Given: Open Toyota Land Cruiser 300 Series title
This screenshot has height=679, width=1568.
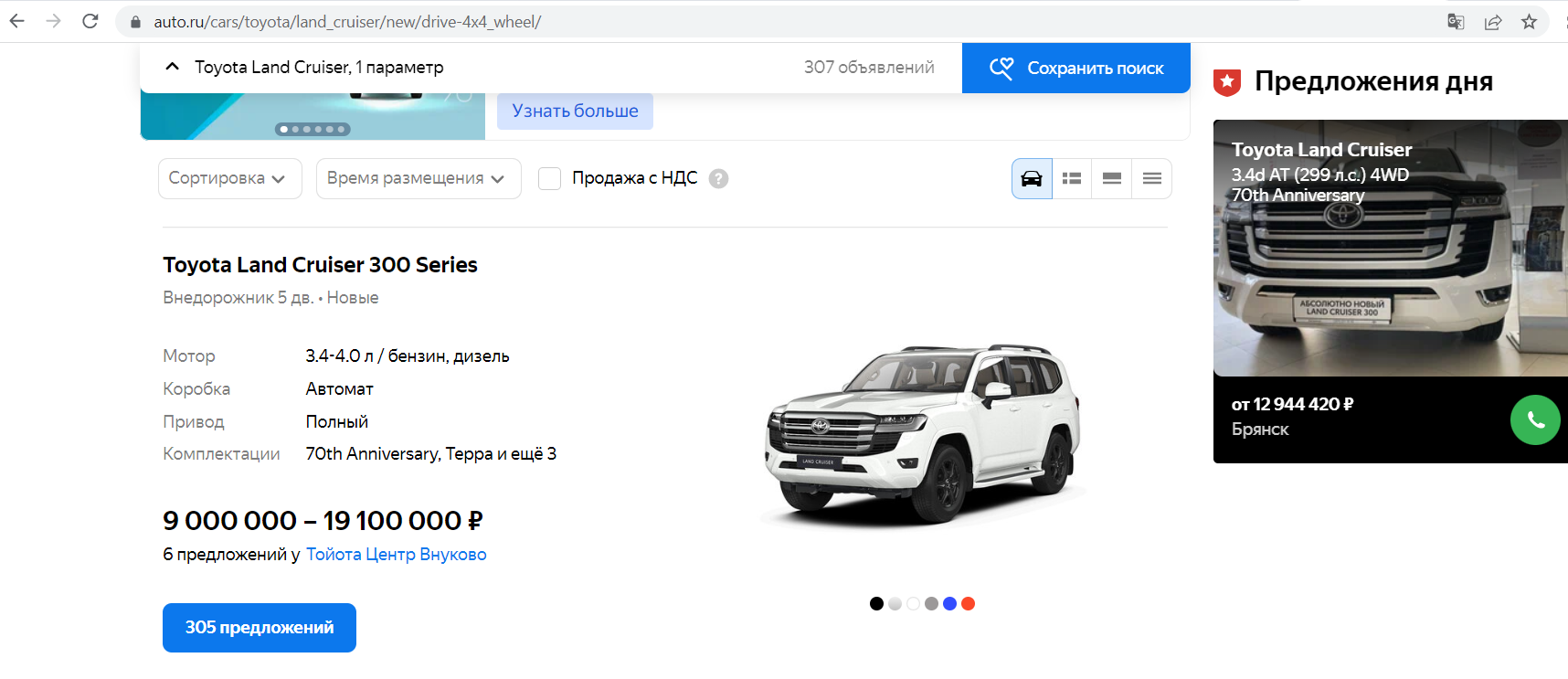Looking at the screenshot, I should (320, 265).
